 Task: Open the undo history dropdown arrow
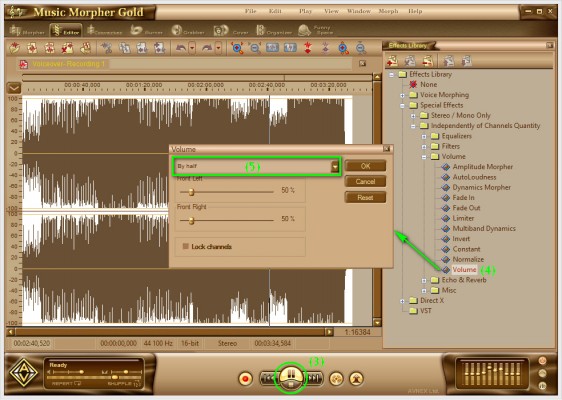point(192,48)
